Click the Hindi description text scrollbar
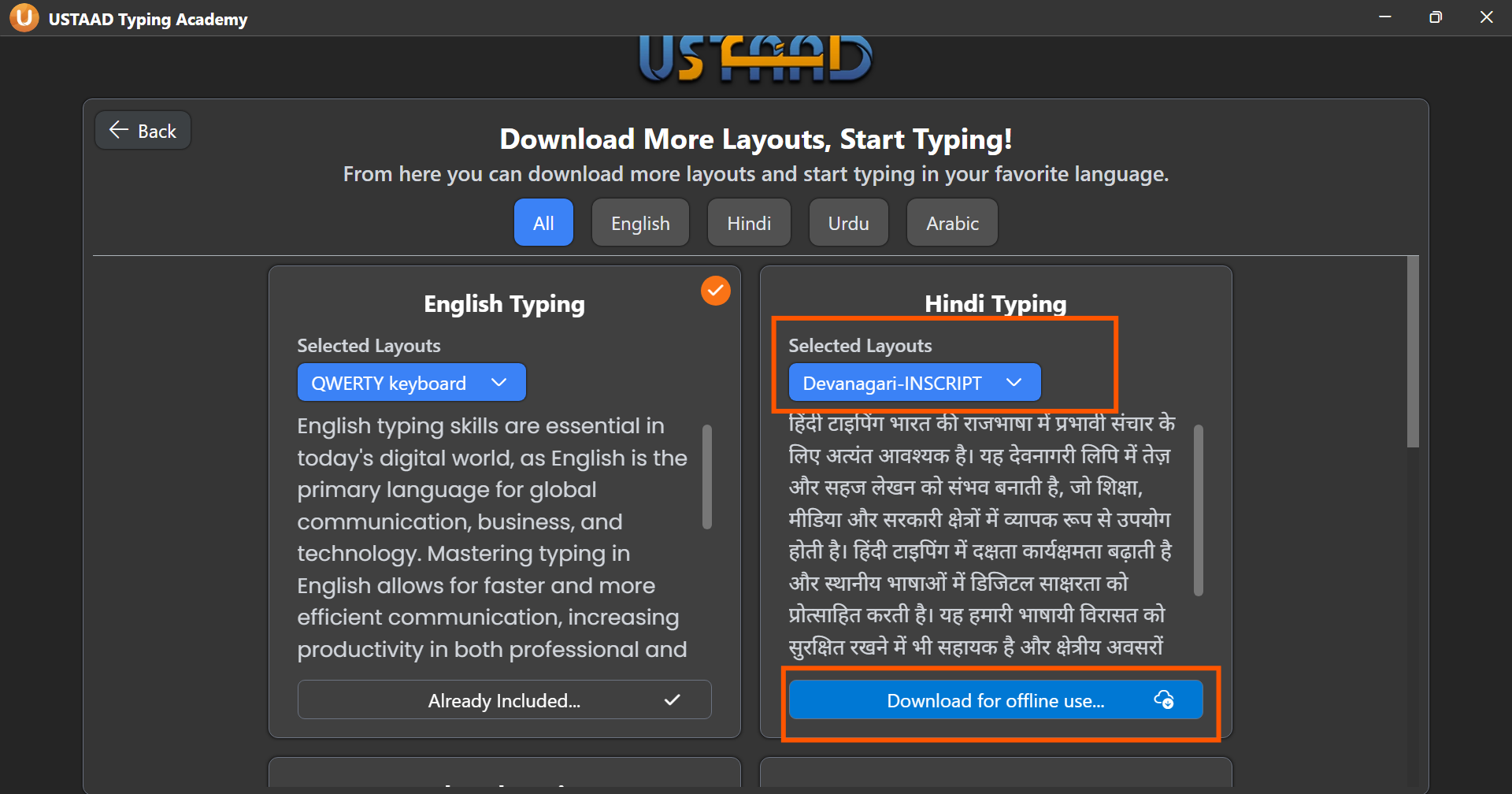 [1198, 510]
